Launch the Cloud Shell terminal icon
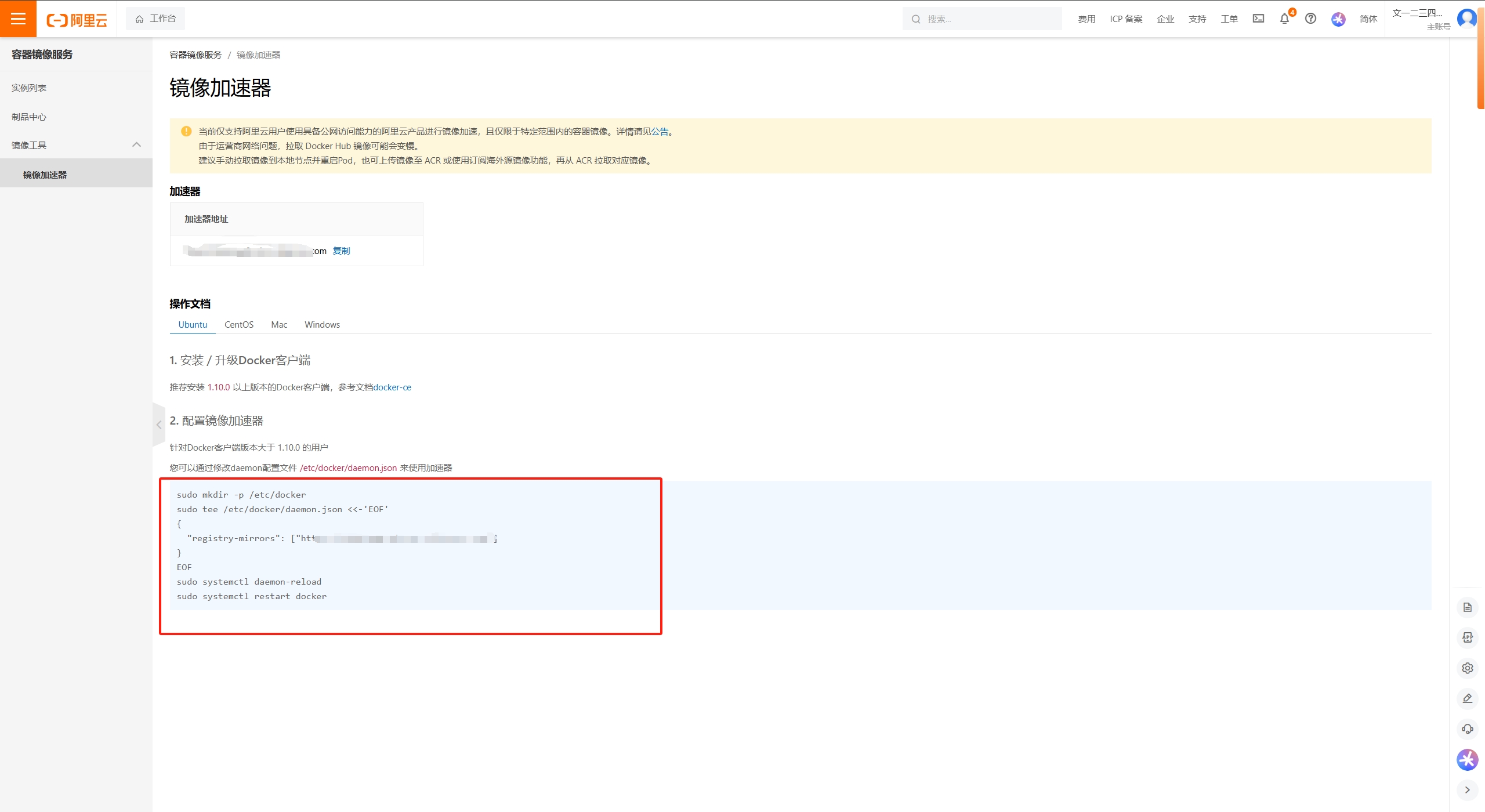The height and width of the screenshot is (812, 1485). tap(1258, 19)
